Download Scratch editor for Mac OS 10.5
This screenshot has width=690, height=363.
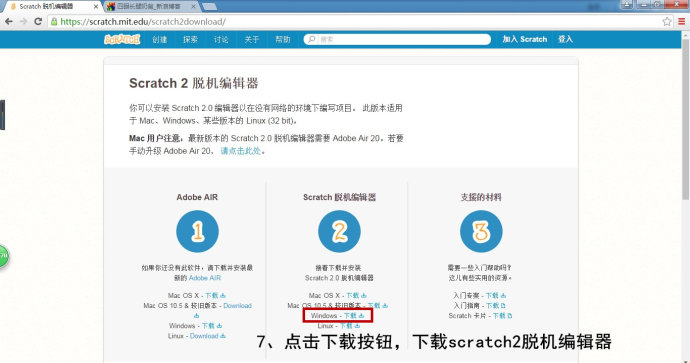378,305
